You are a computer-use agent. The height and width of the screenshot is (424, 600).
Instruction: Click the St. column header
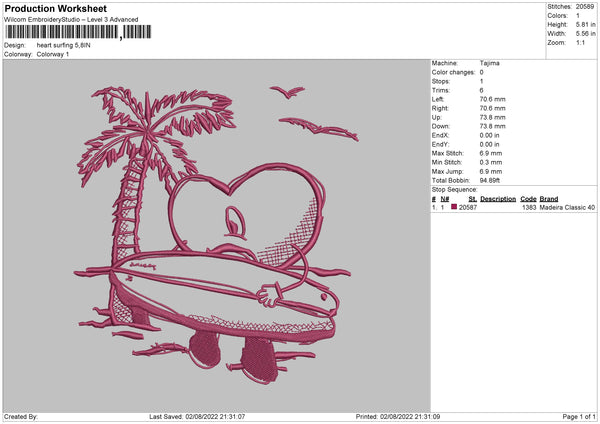point(472,198)
